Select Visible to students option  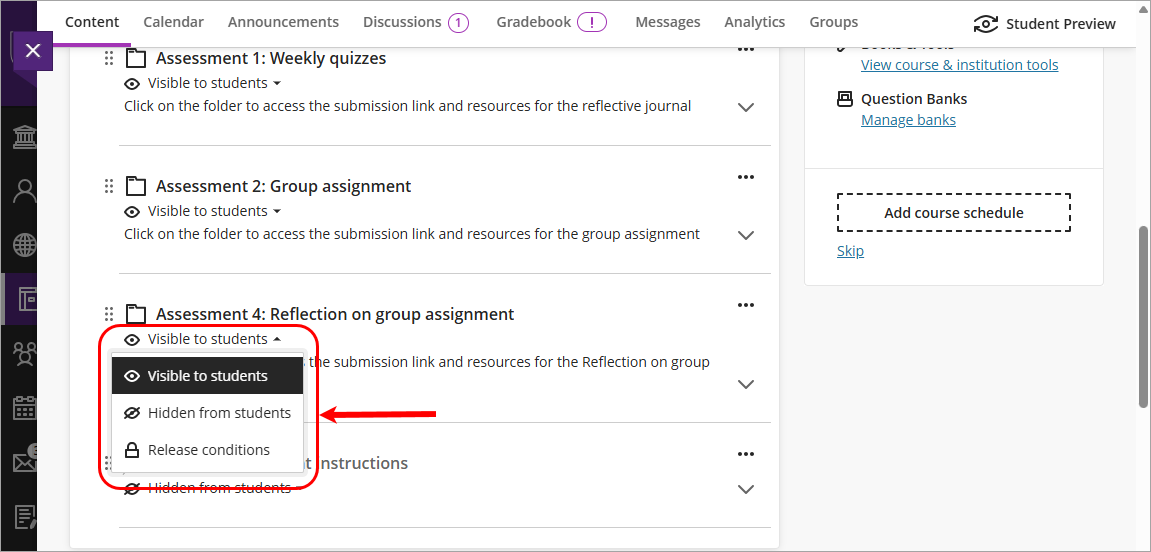coord(207,376)
